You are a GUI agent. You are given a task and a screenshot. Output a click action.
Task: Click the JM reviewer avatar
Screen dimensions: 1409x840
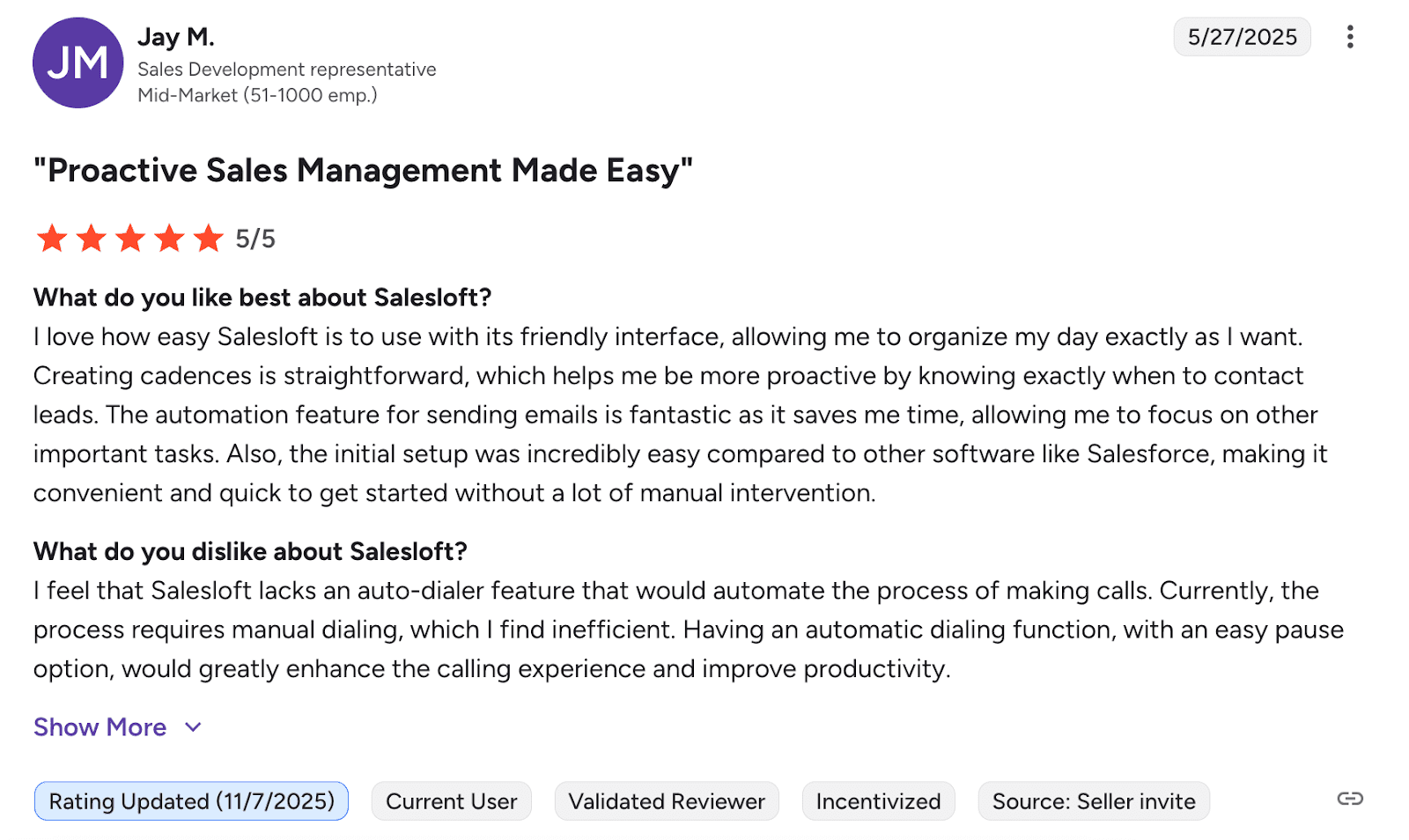coord(77,63)
